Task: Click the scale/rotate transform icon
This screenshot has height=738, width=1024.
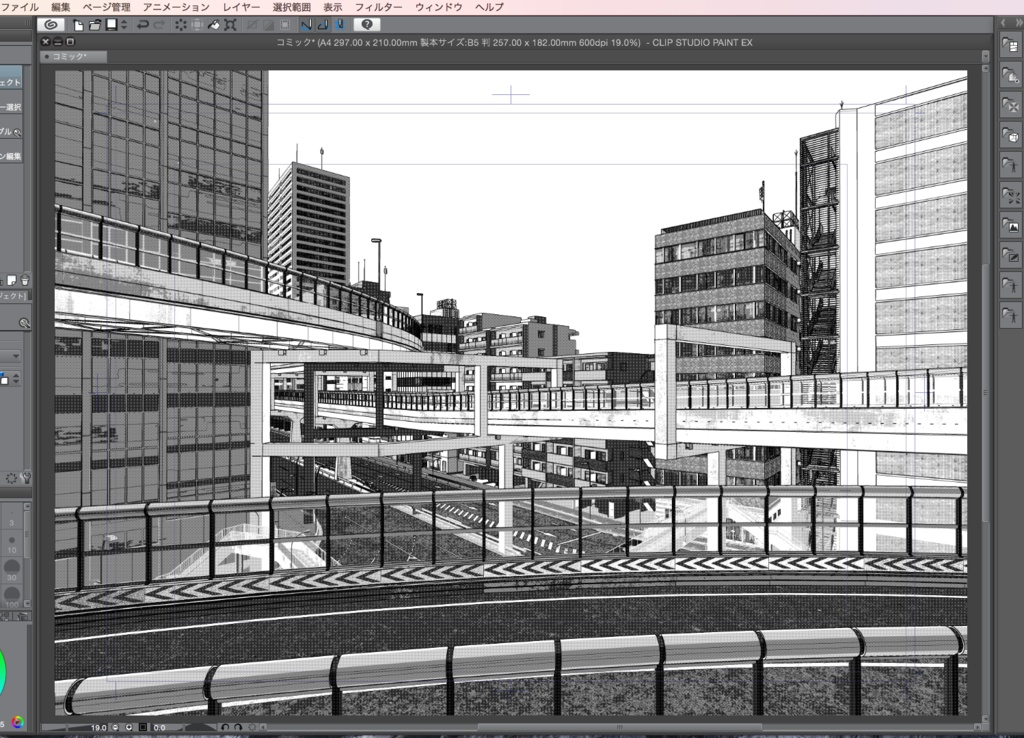Action: click(230, 25)
